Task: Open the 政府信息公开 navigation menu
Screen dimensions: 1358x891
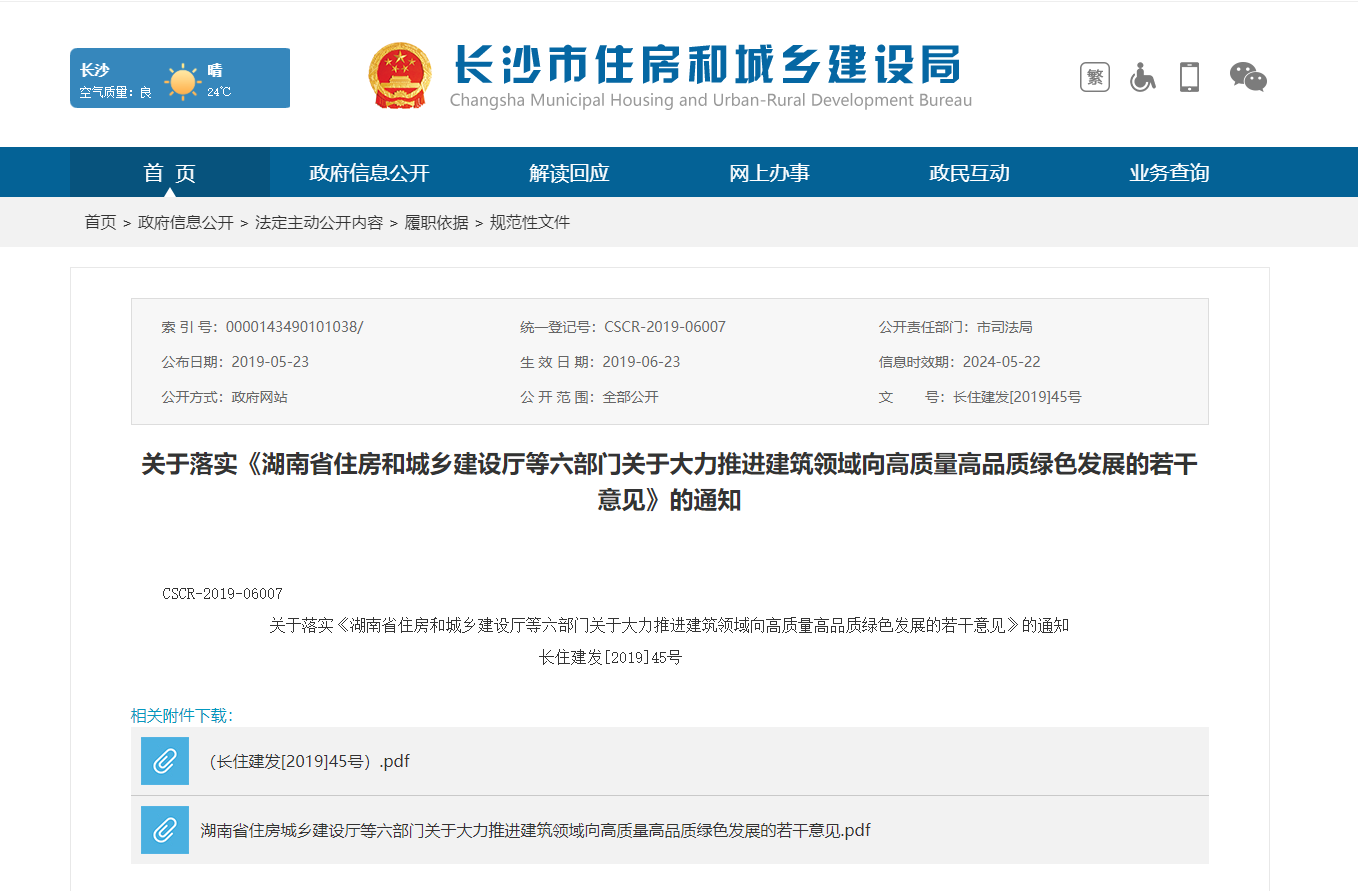Action: pos(369,173)
